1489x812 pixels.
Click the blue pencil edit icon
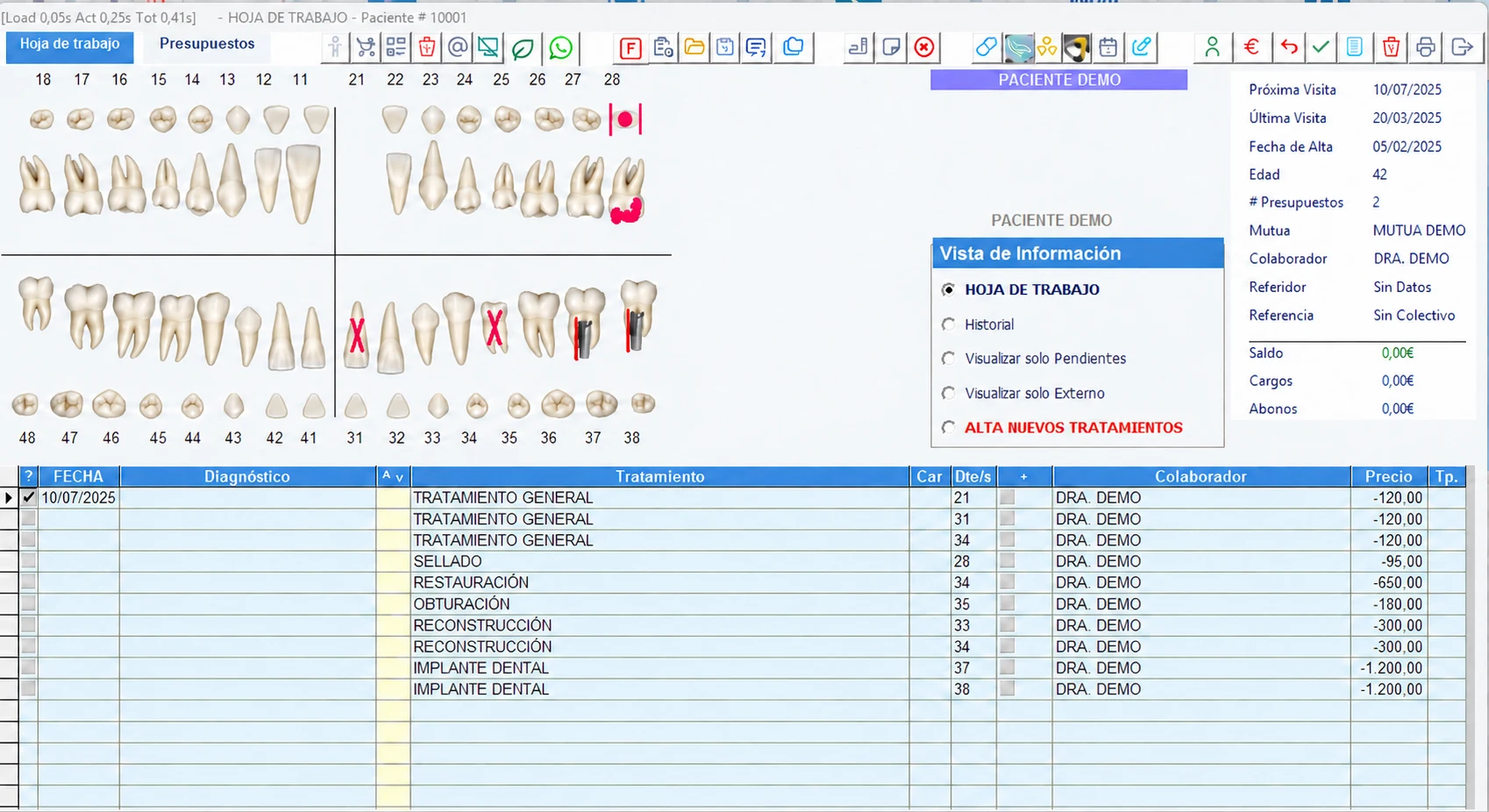1141,47
